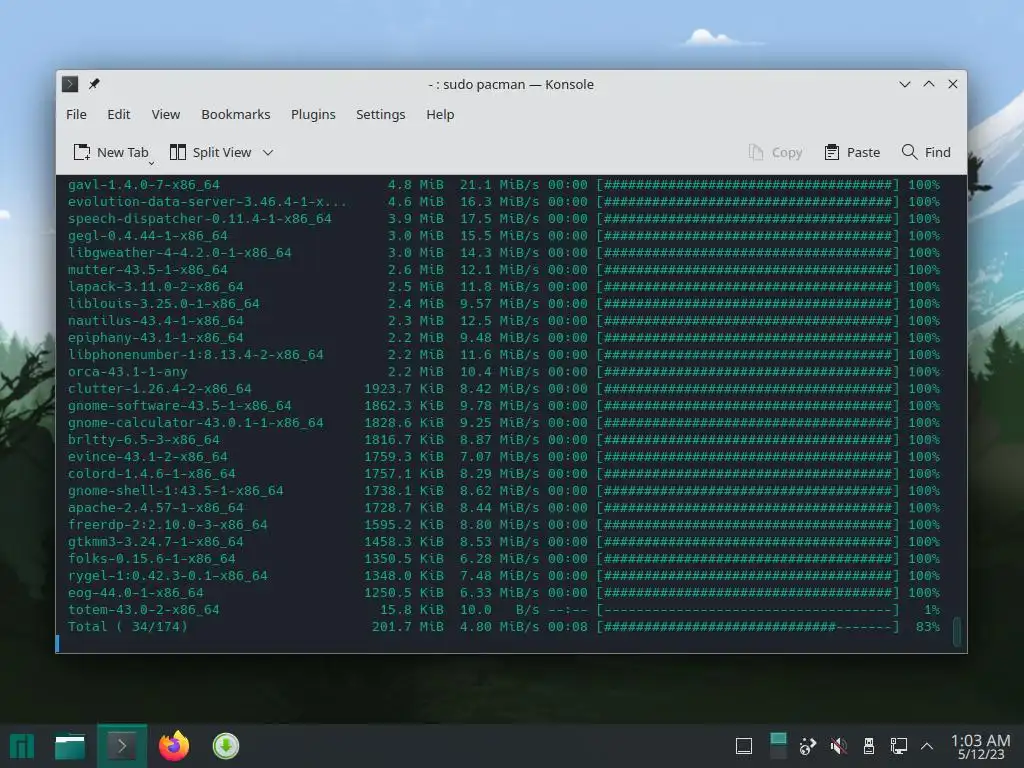
Task: Click the totem-43.0-2 progress bar
Action: 748,610
